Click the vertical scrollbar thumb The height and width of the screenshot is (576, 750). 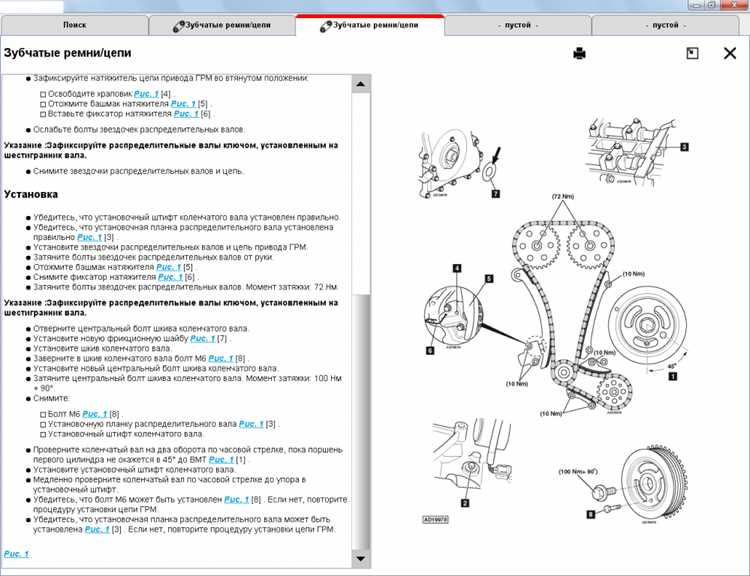[361, 421]
